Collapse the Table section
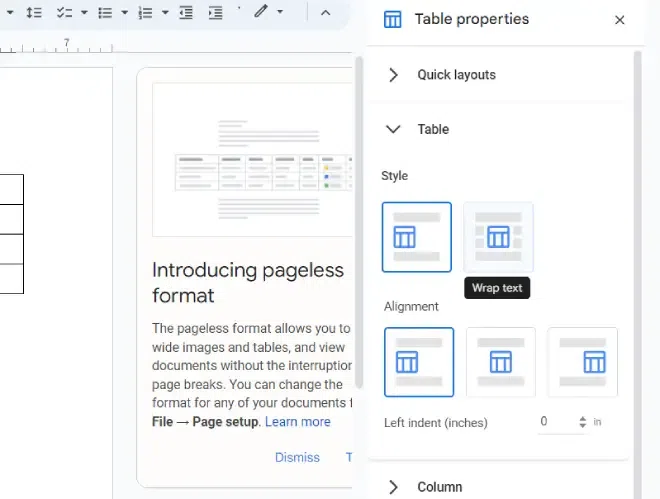660x499 pixels. pyautogui.click(x=393, y=129)
